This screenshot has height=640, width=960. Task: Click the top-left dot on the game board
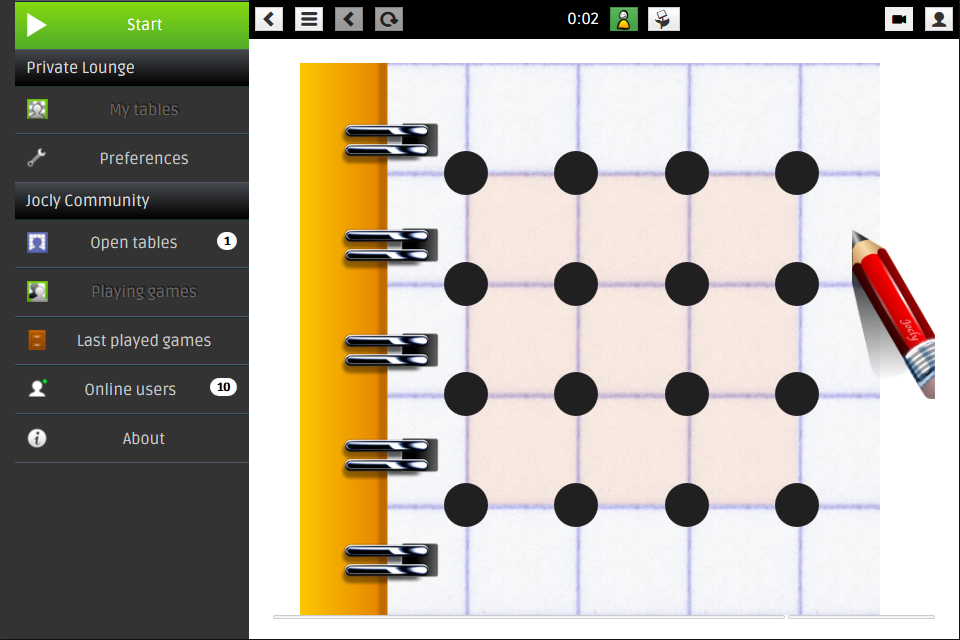(x=466, y=173)
